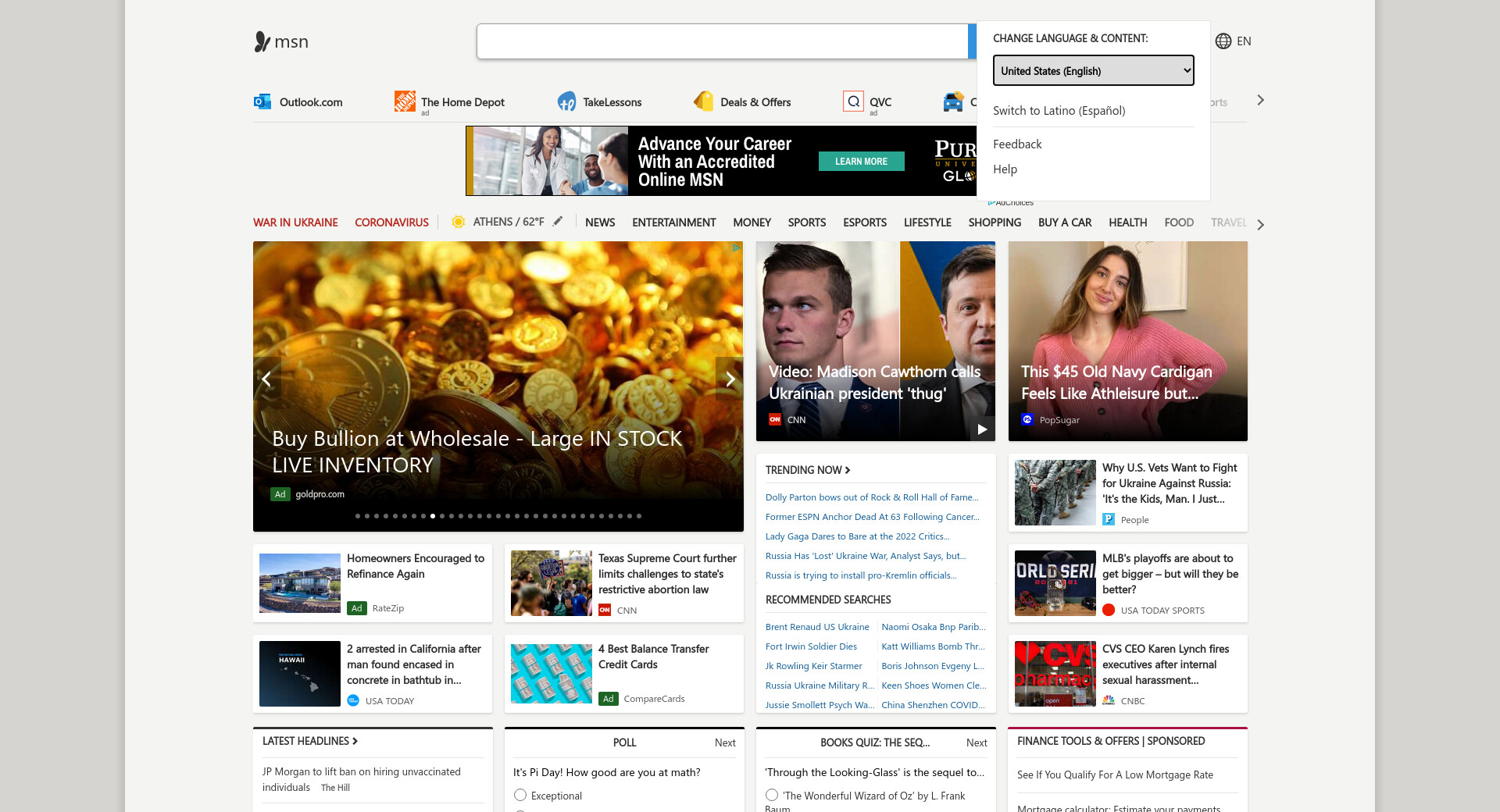
Task: Click the Ad badge next to CompareCards
Action: tap(609, 699)
